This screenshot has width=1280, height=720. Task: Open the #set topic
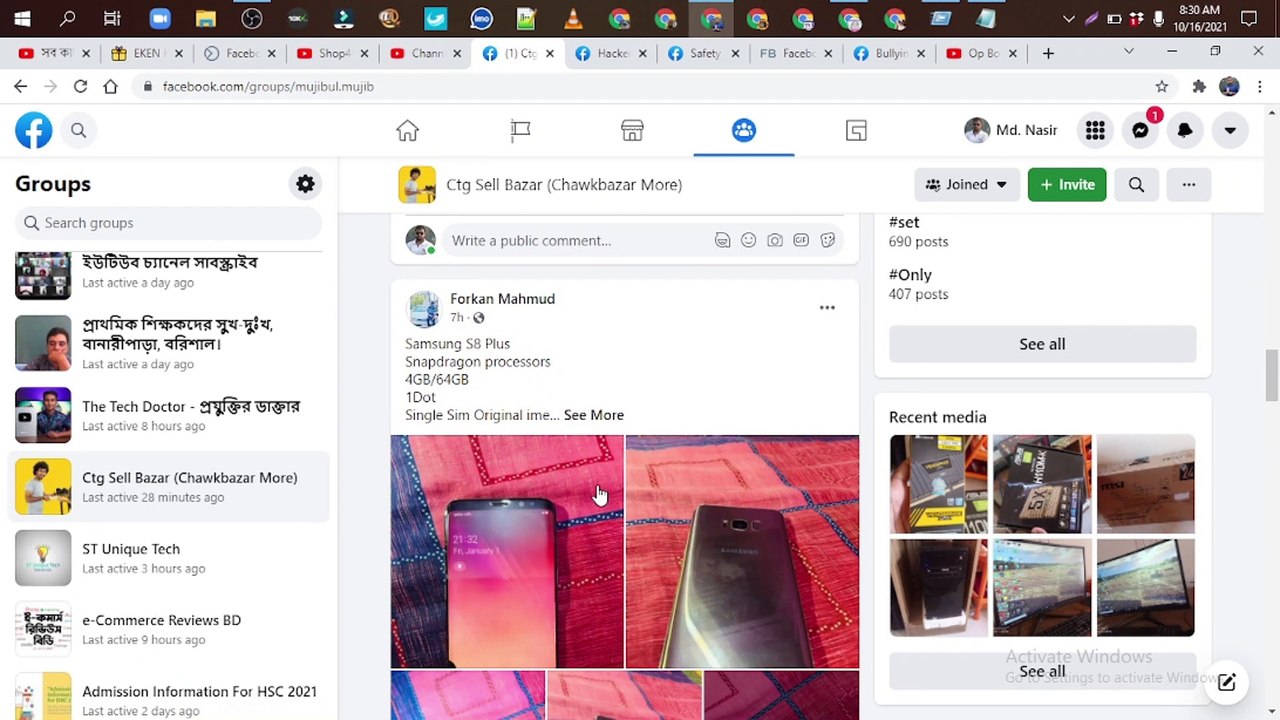pyautogui.click(x=904, y=222)
